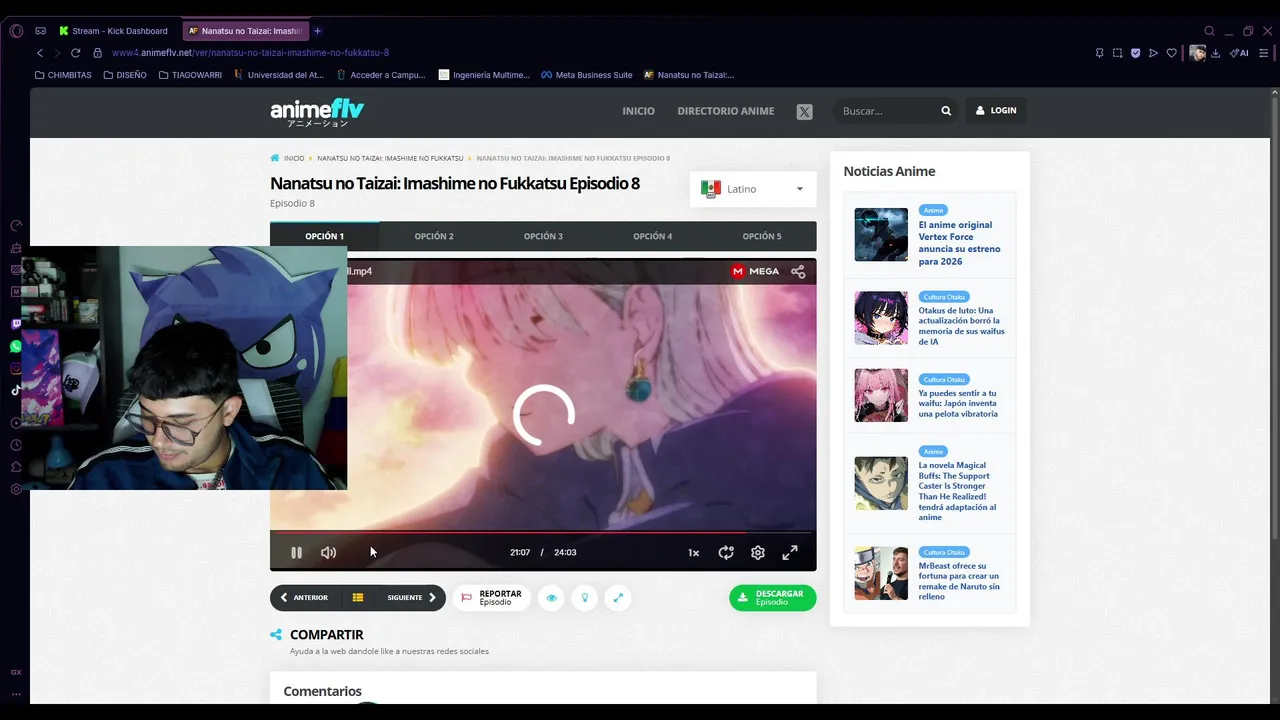Toggle the lightbulb lights-off button
The image size is (1280, 720).
584,598
